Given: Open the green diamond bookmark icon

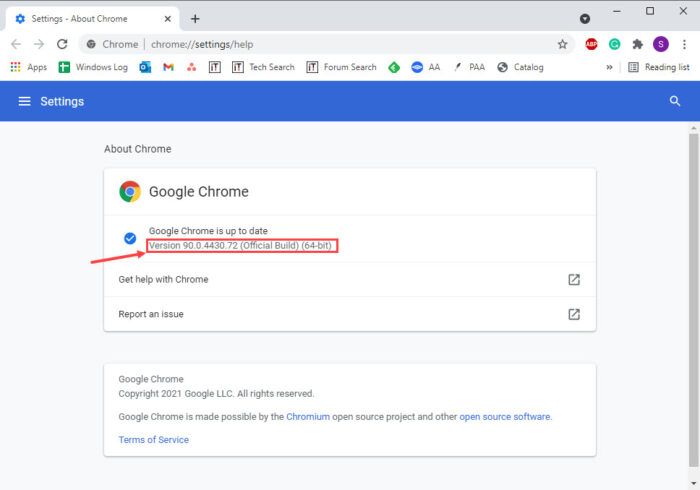Looking at the screenshot, I should 394,67.
